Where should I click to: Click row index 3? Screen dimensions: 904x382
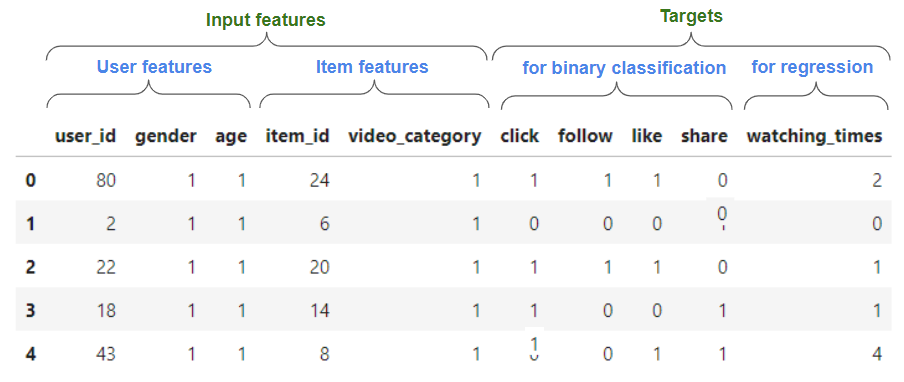point(31,311)
